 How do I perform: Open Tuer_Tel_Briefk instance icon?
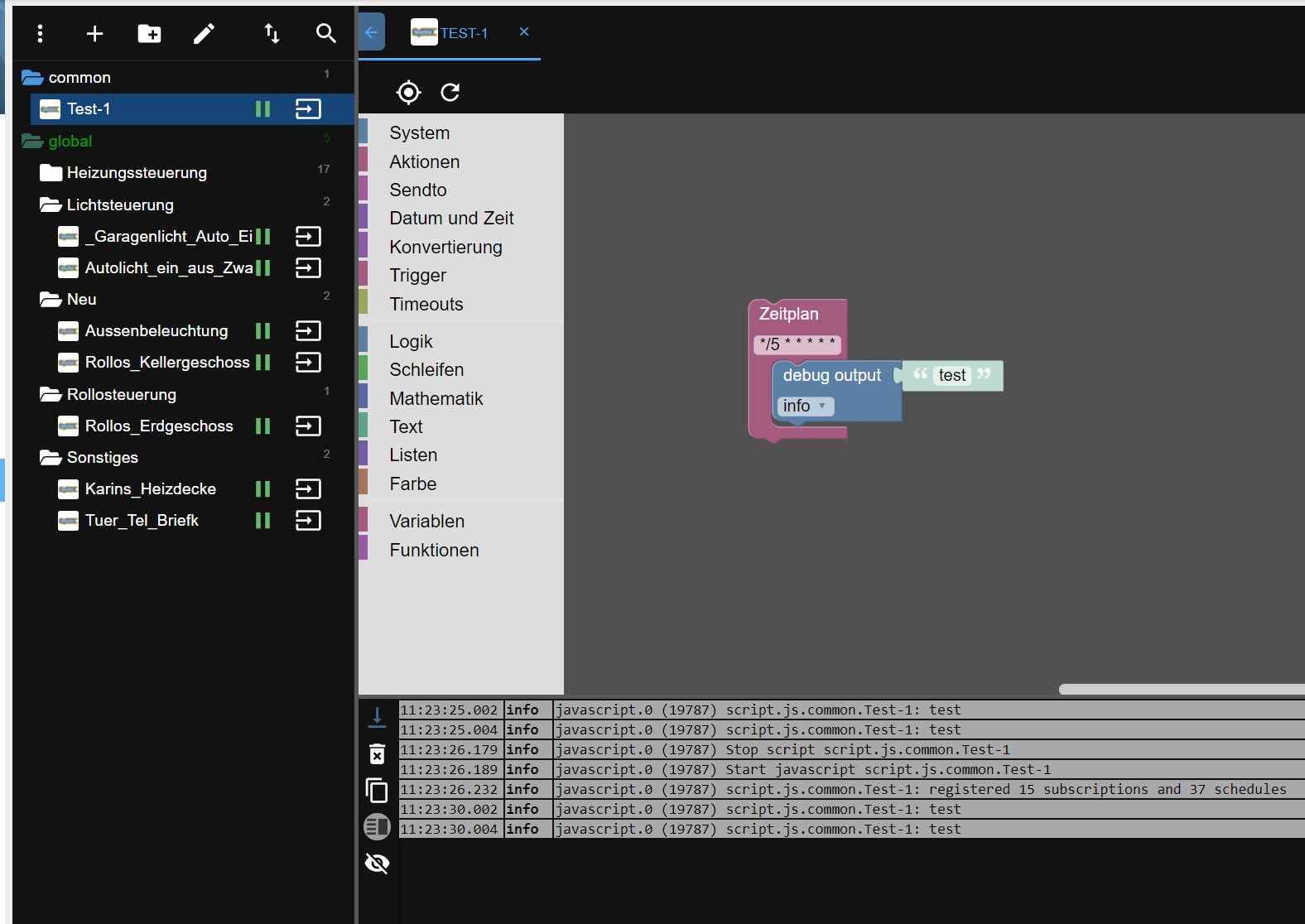pos(308,521)
